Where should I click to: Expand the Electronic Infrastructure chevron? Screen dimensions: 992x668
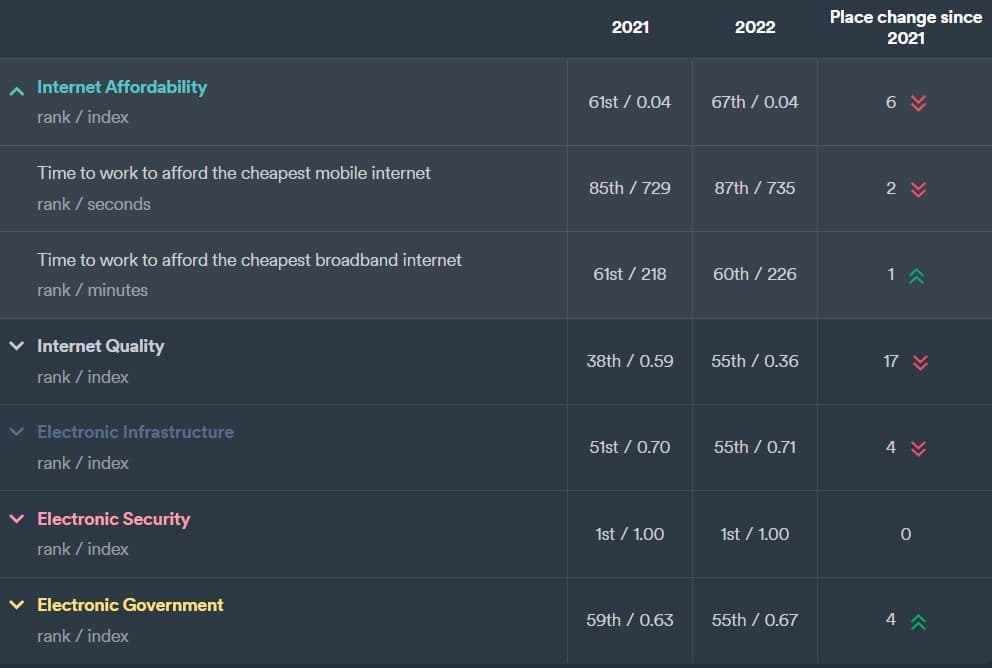[x=16, y=432]
